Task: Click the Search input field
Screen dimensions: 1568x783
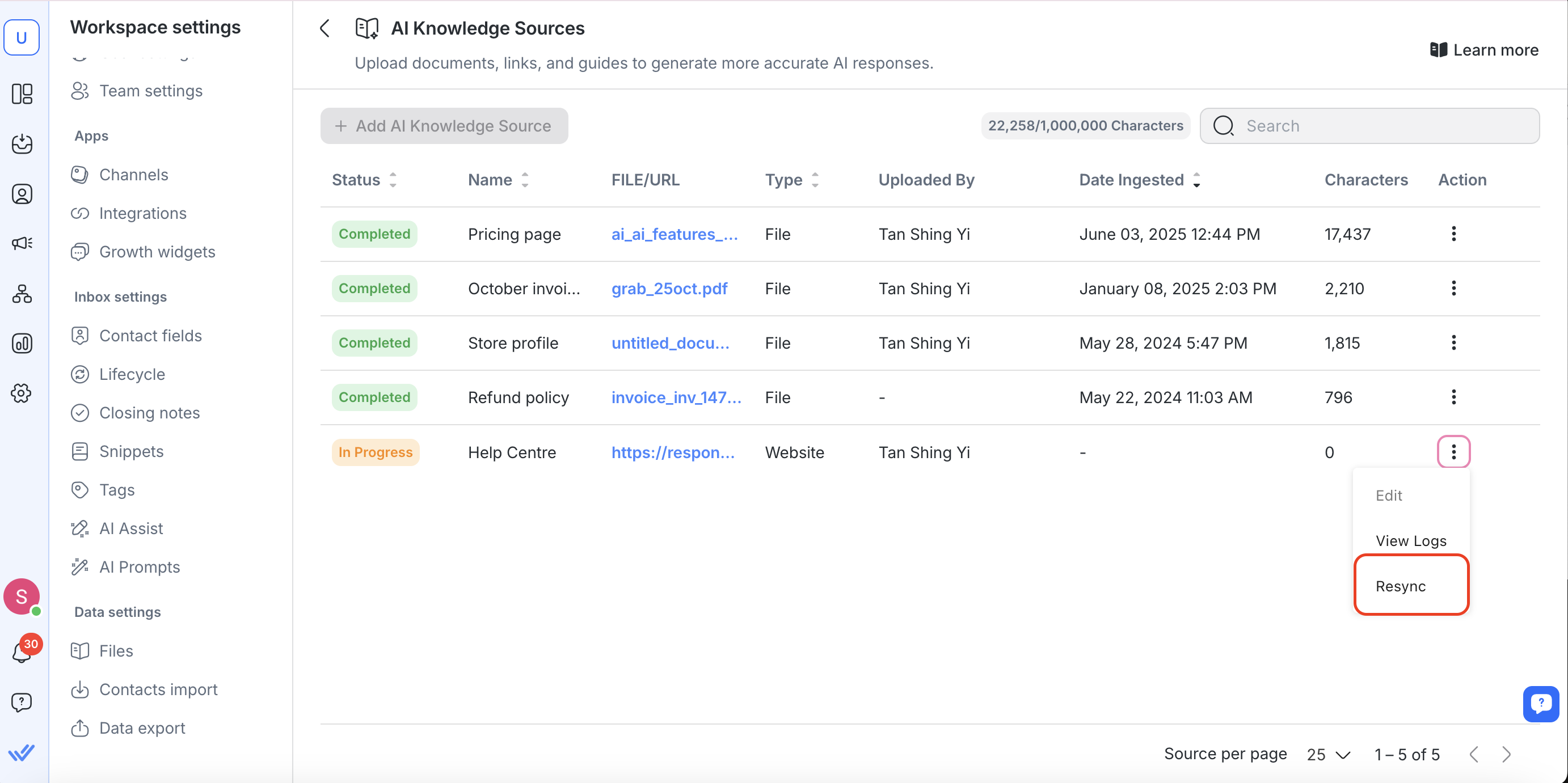Action: click(x=1382, y=126)
